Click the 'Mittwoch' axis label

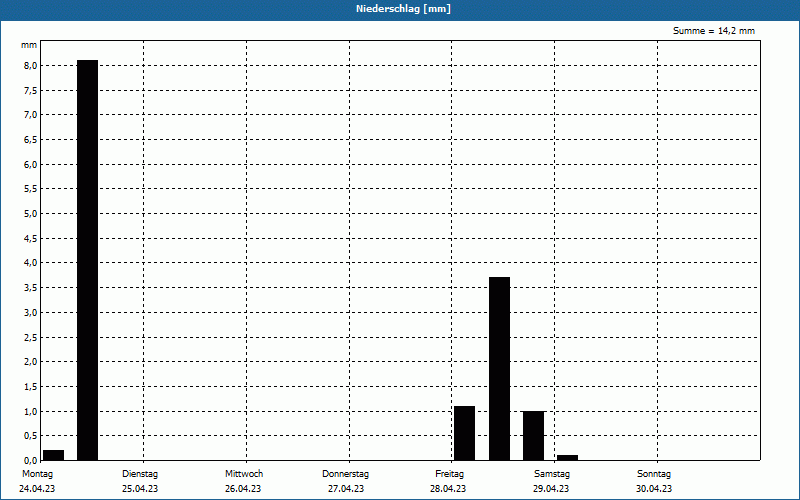(x=244, y=474)
